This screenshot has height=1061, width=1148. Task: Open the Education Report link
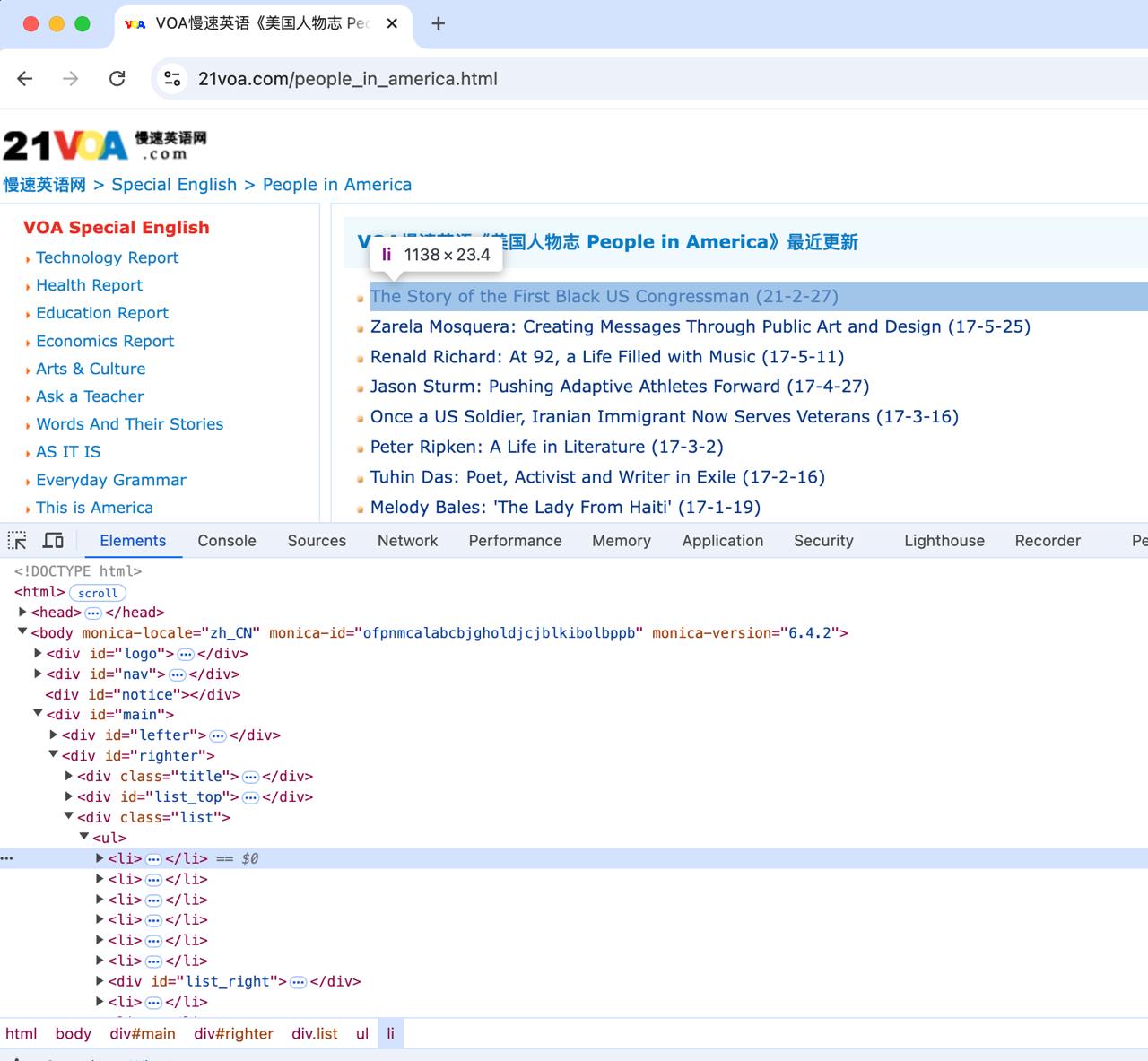(102, 313)
